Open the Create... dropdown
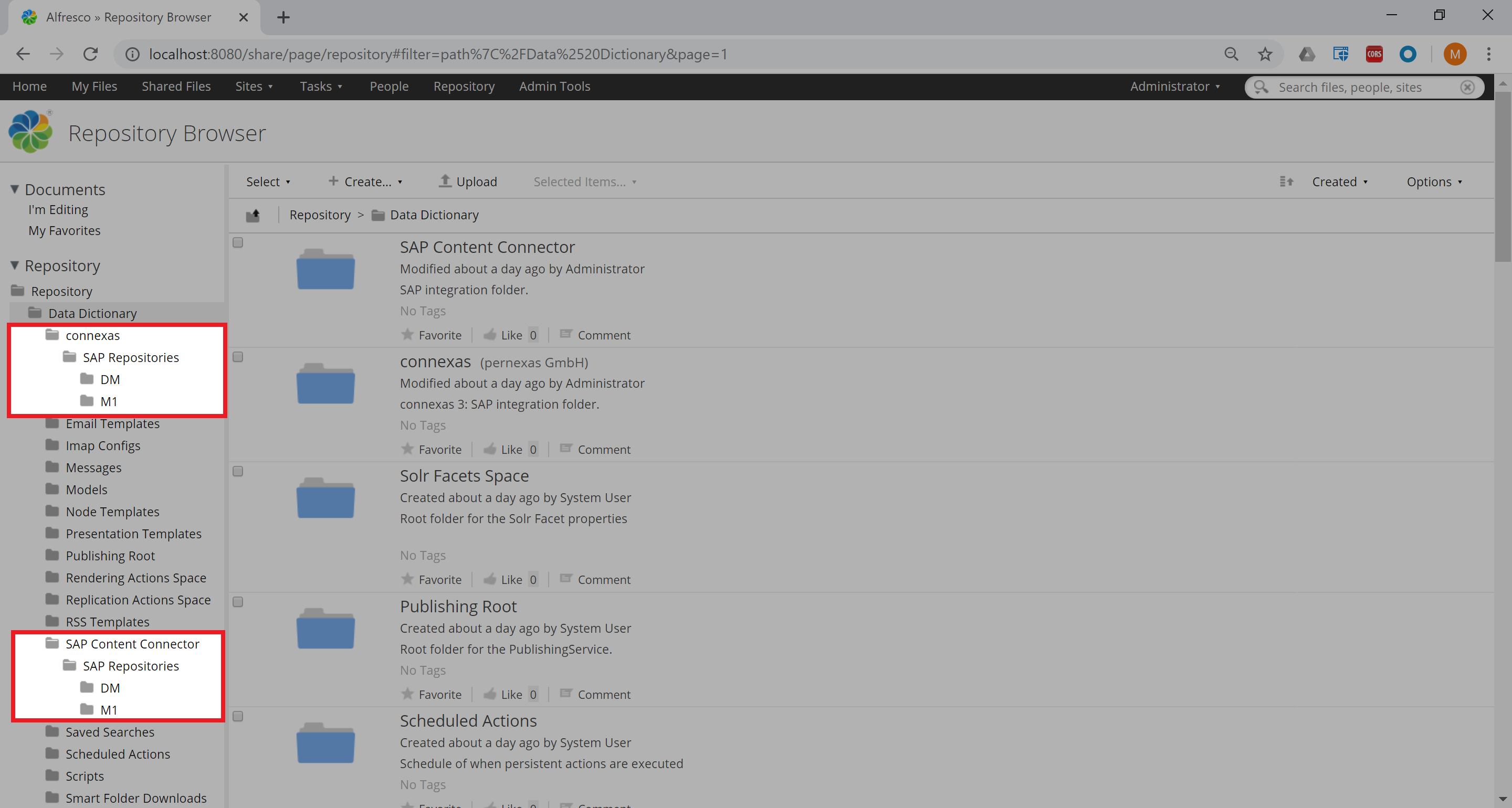This screenshot has width=1512, height=808. click(365, 182)
